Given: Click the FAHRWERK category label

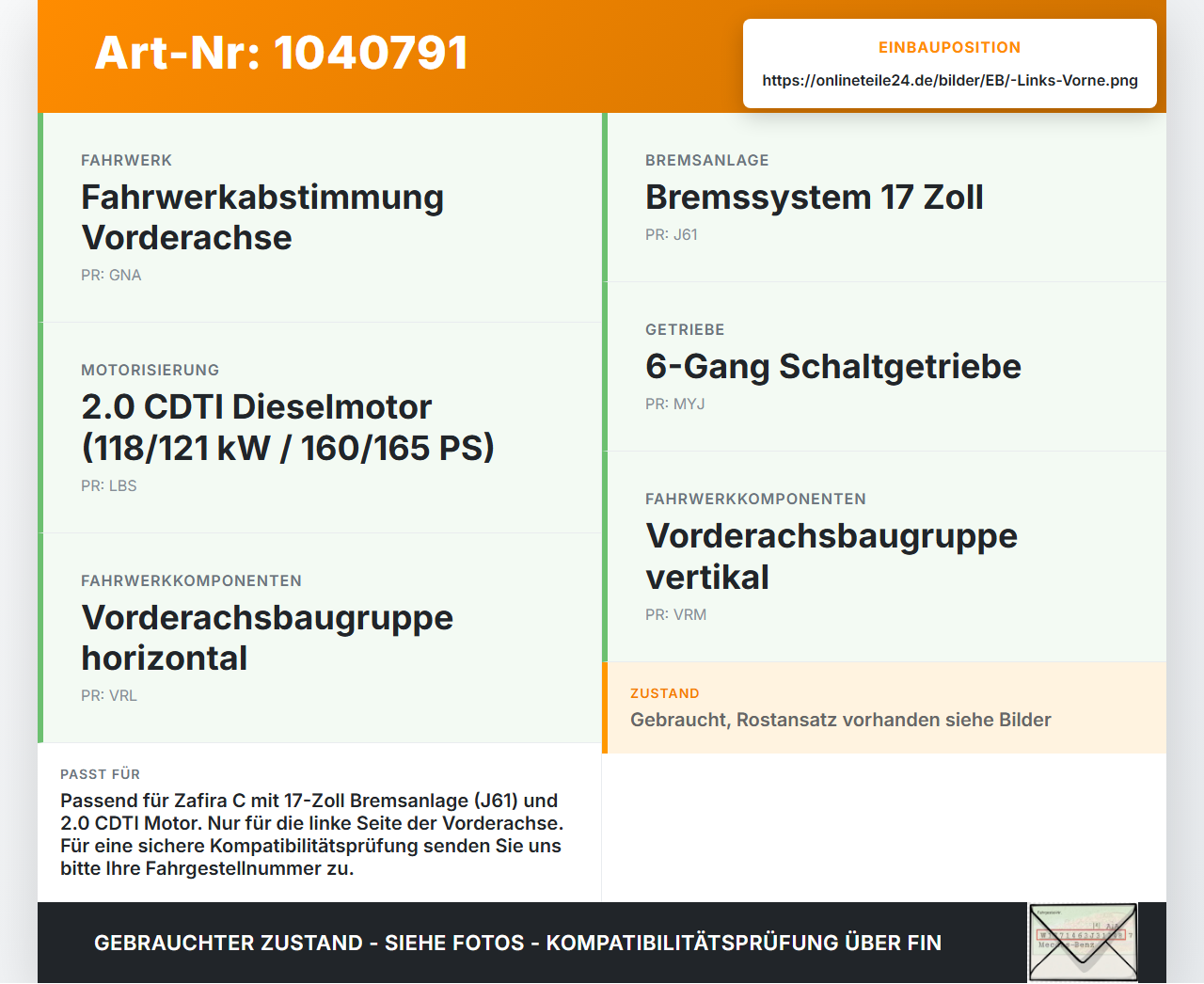Looking at the screenshot, I should pyautogui.click(x=126, y=160).
